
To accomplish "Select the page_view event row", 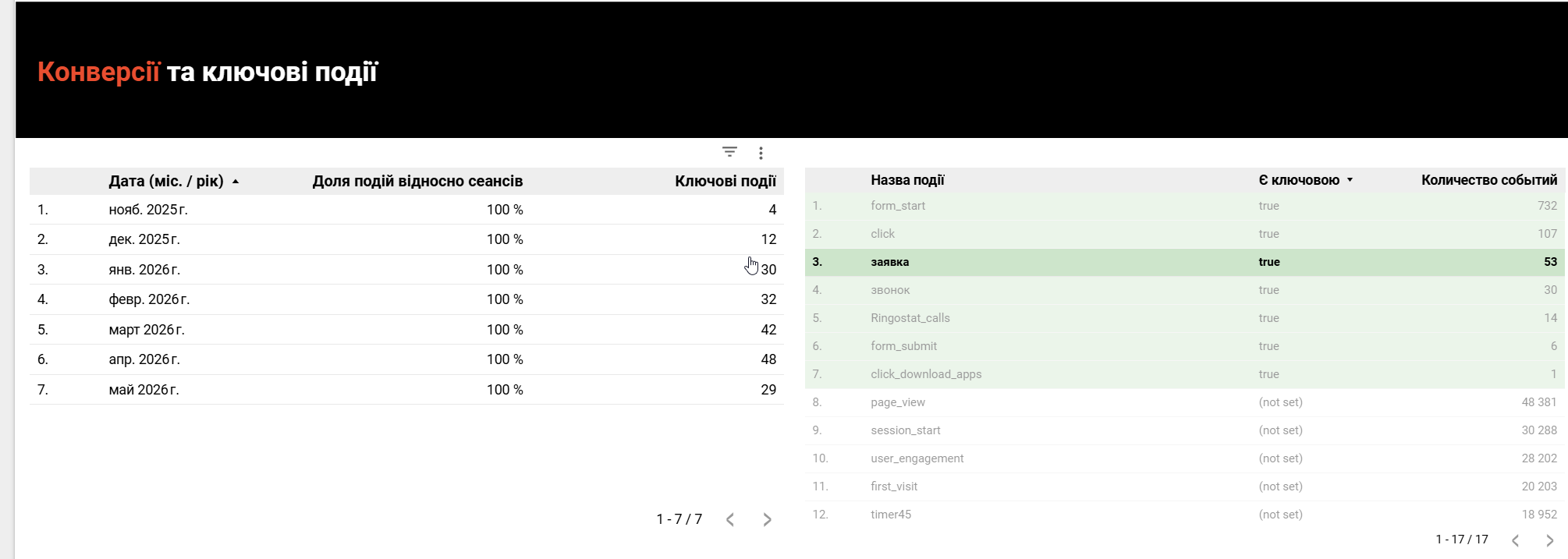I will (1184, 402).
